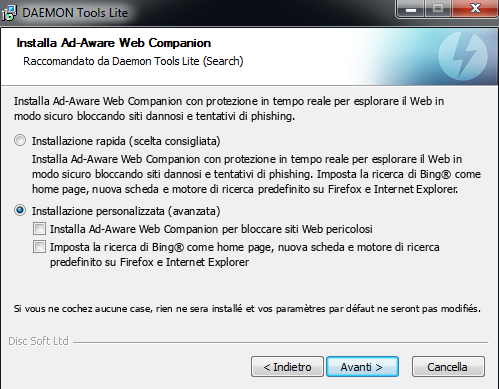The image size is (499, 389).
Task: Click the lightning bolt Daemon Tools logo
Action: point(463,56)
